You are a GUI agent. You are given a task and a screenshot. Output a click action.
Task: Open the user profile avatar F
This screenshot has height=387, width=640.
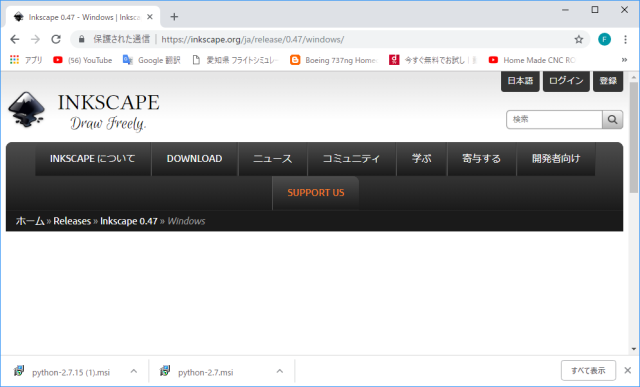click(604, 39)
